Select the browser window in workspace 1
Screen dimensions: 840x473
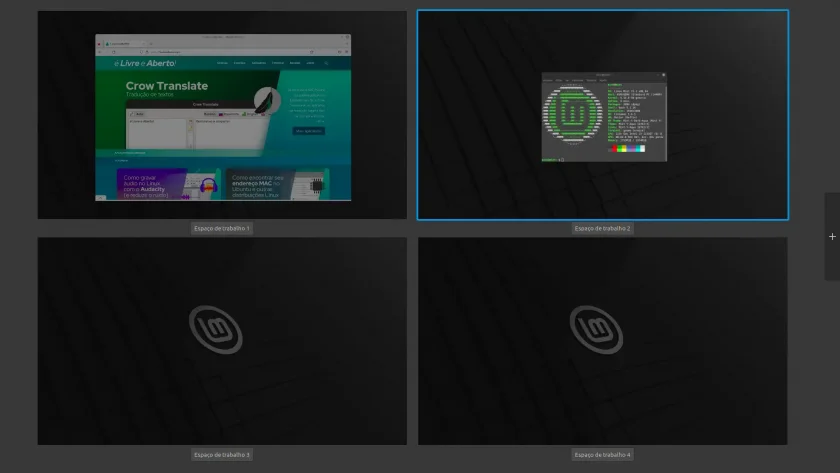(223, 117)
